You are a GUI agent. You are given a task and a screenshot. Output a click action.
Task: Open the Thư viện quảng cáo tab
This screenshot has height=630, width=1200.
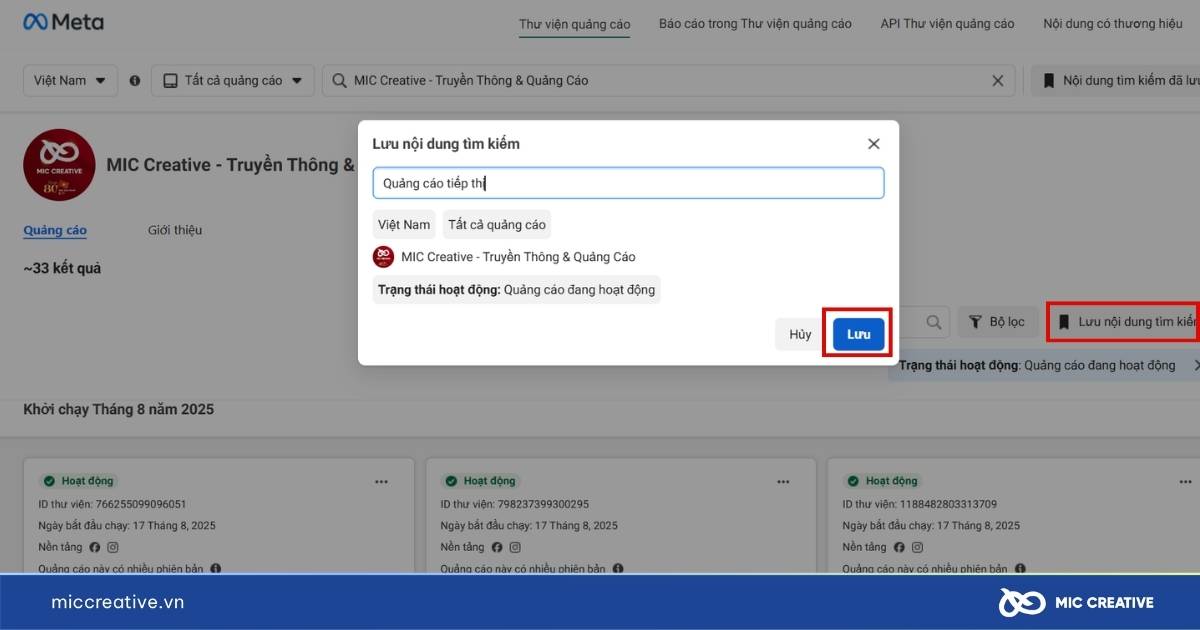click(574, 23)
